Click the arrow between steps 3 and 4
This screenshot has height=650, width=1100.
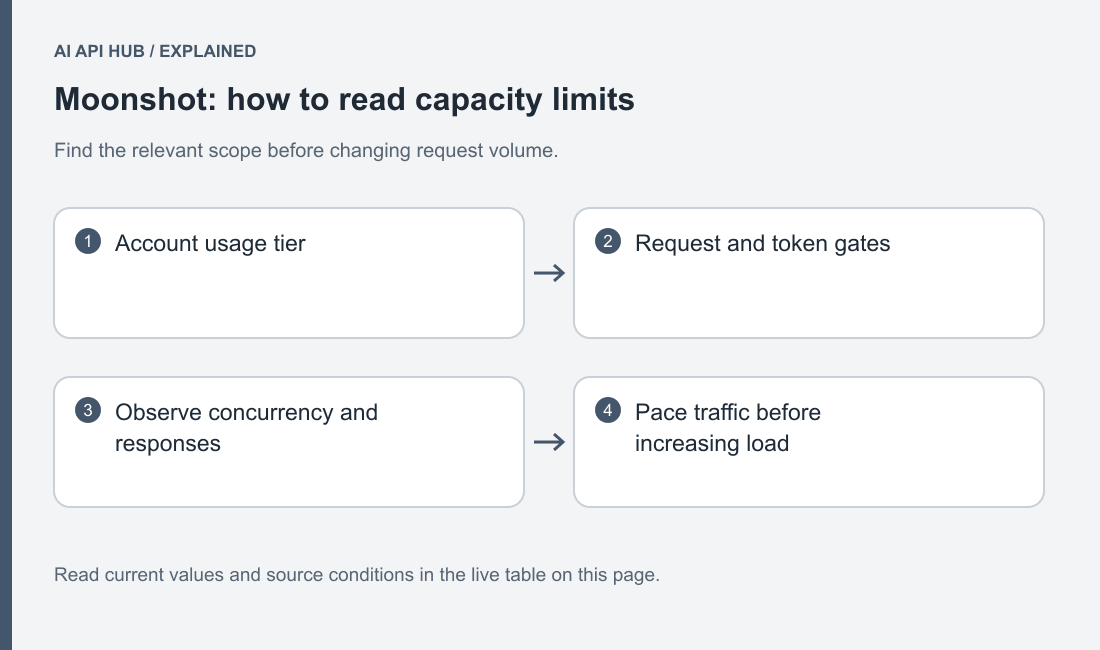549,442
